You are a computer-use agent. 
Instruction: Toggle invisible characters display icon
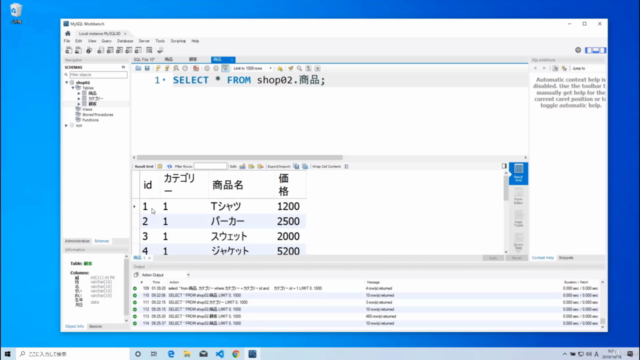(309, 68)
